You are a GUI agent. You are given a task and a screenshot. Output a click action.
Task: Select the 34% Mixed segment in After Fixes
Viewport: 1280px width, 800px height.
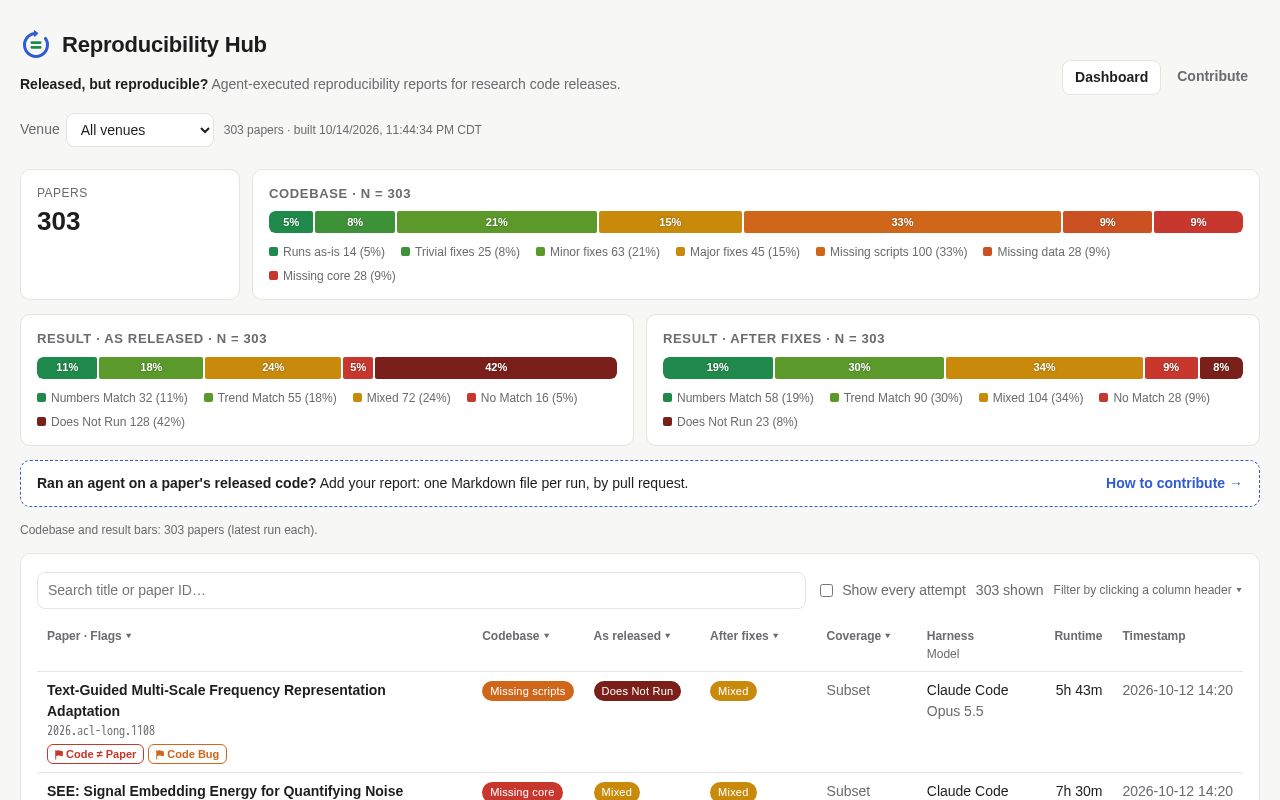[1044, 368]
